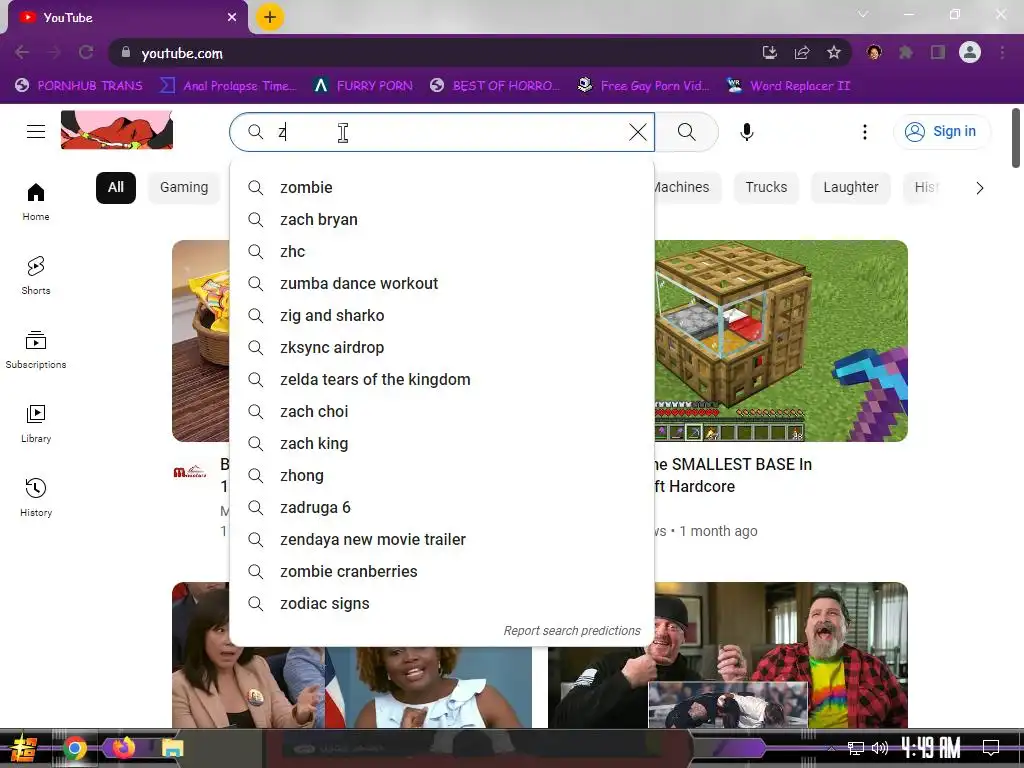
Task: Click the YouTube logo doodle
Action: [117, 130]
